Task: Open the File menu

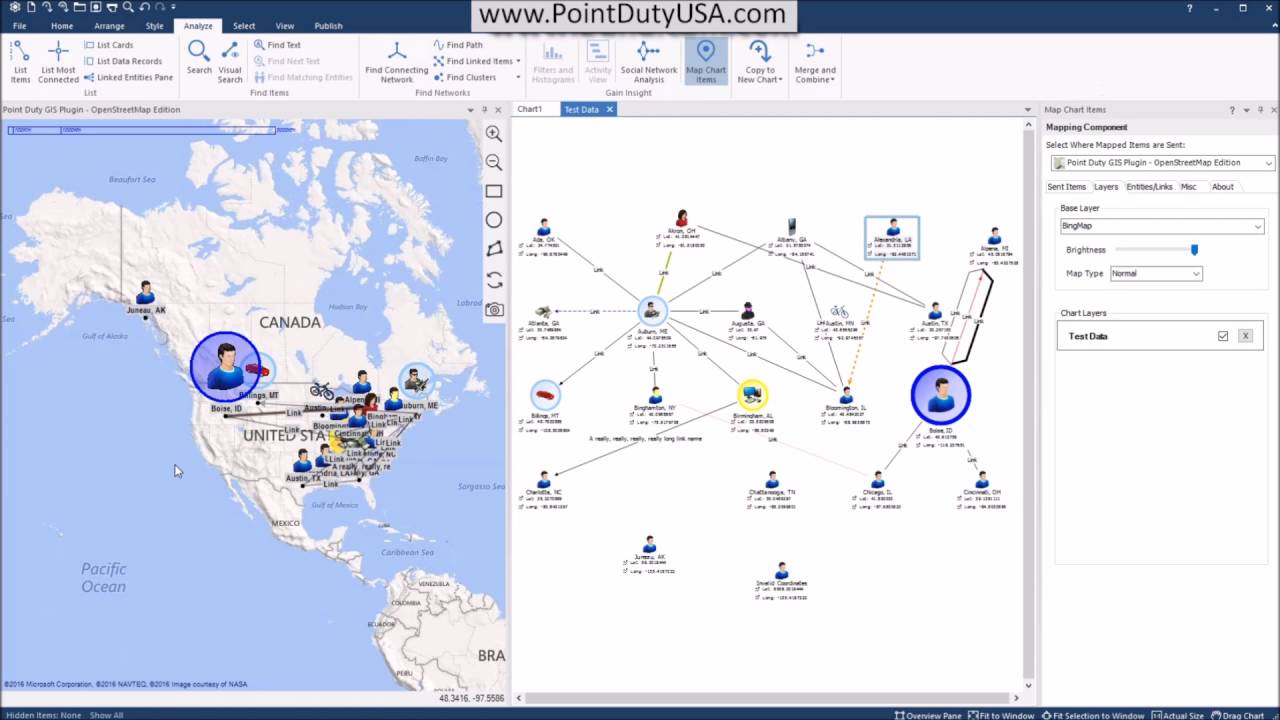Action: tap(19, 26)
